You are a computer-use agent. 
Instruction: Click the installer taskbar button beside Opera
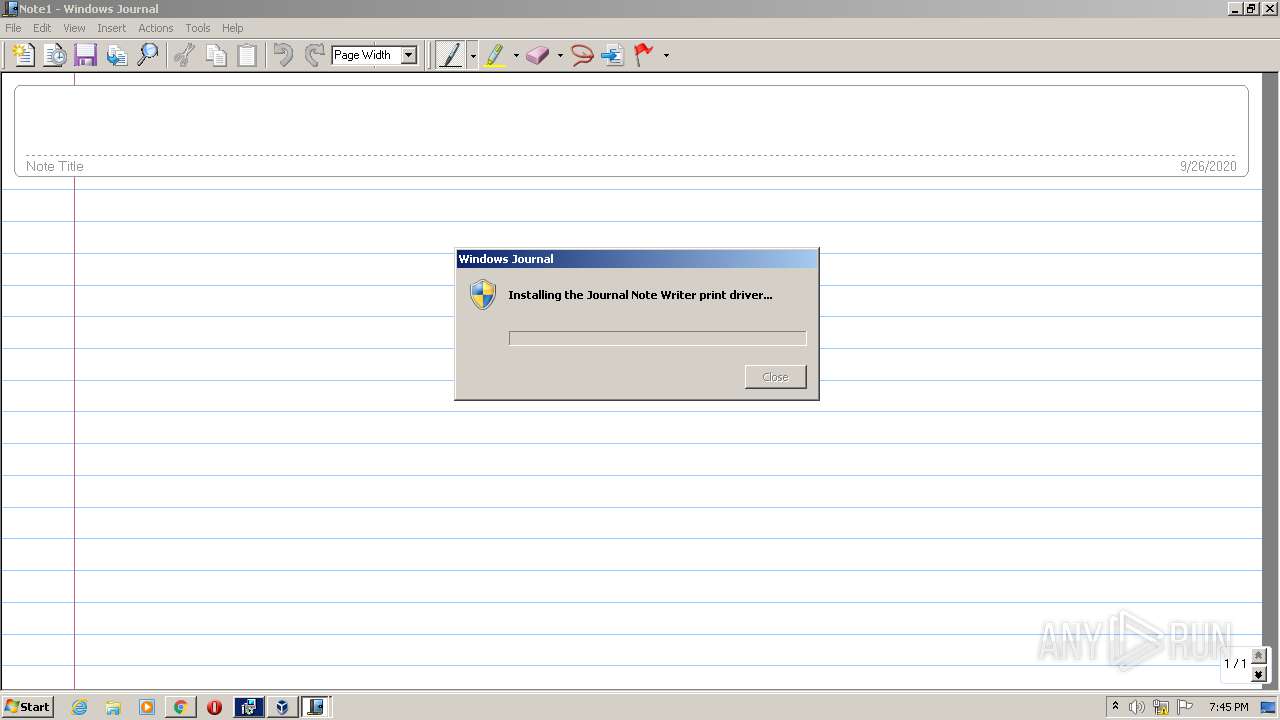248,707
